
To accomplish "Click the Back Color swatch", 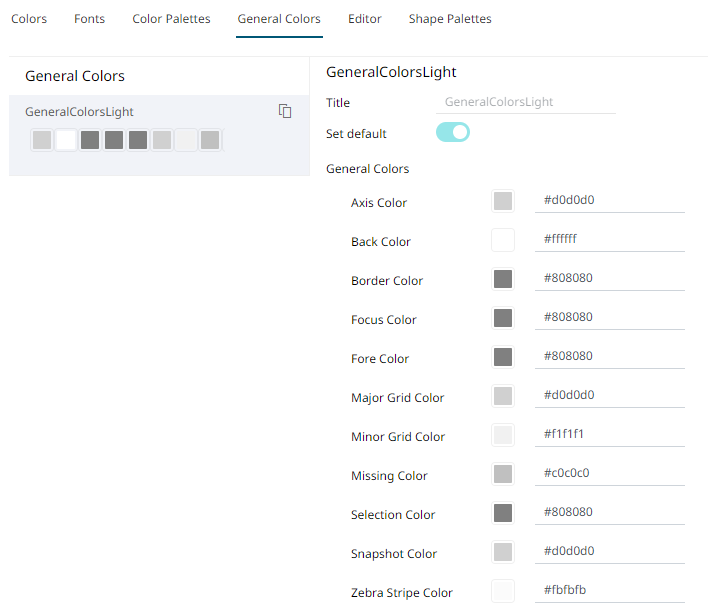I will [x=503, y=240].
